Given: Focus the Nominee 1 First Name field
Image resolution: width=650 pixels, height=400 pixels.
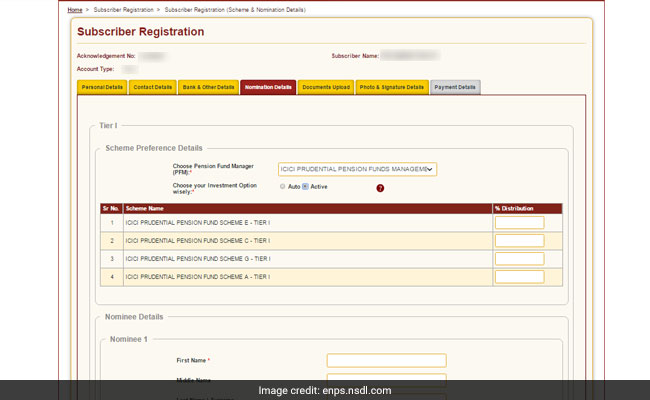Looking at the screenshot, I should coord(386,361).
